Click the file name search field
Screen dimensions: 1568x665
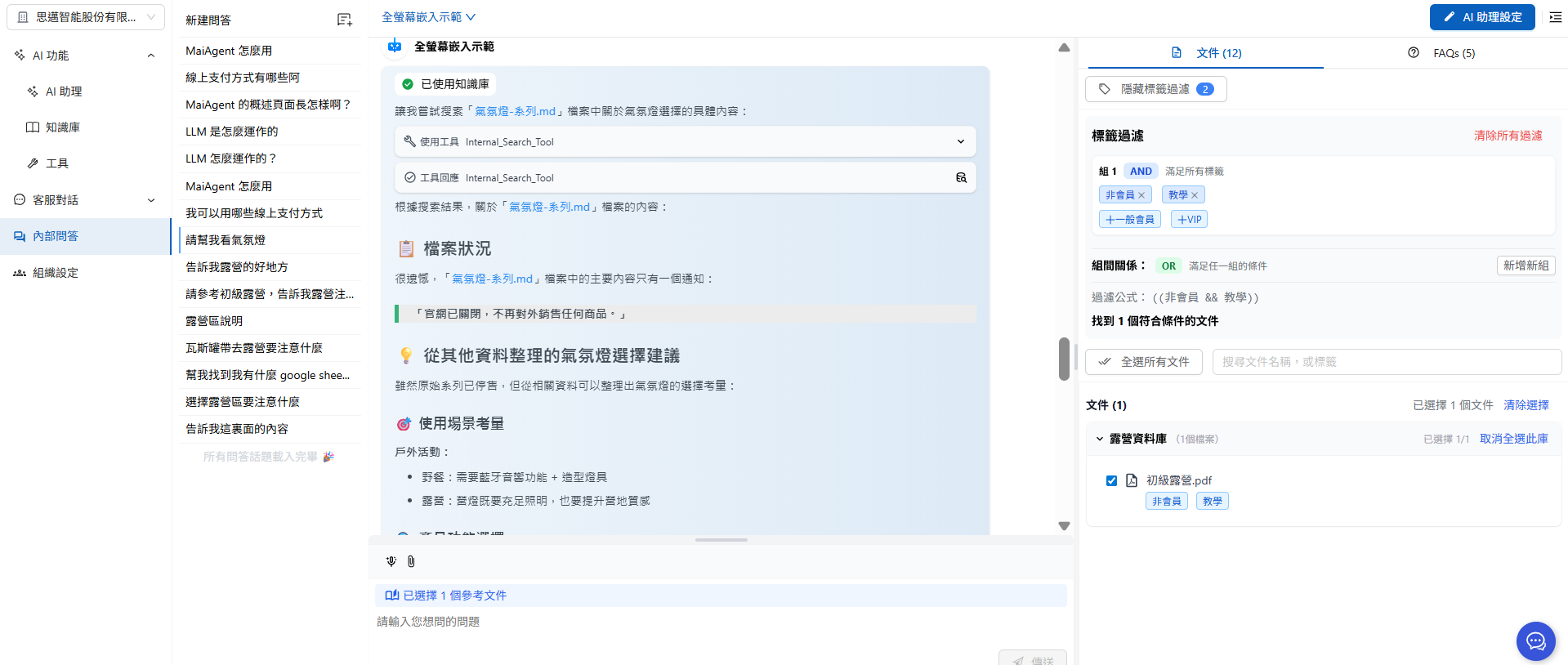(1386, 362)
